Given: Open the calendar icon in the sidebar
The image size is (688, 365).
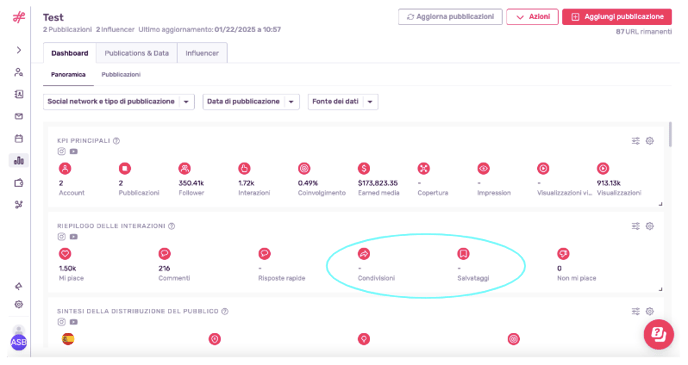Looking at the screenshot, I should pyautogui.click(x=18, y=139).
